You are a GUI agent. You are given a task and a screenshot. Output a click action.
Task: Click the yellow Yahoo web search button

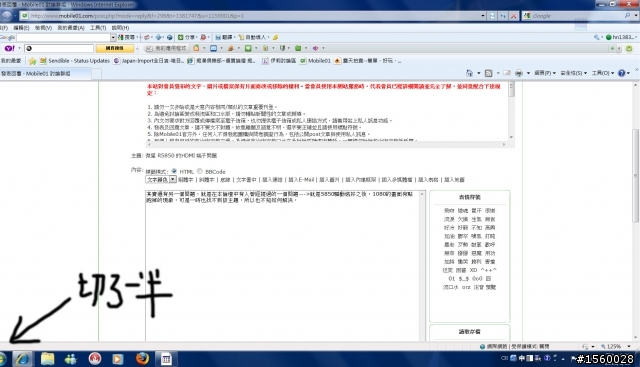[115, 48]
